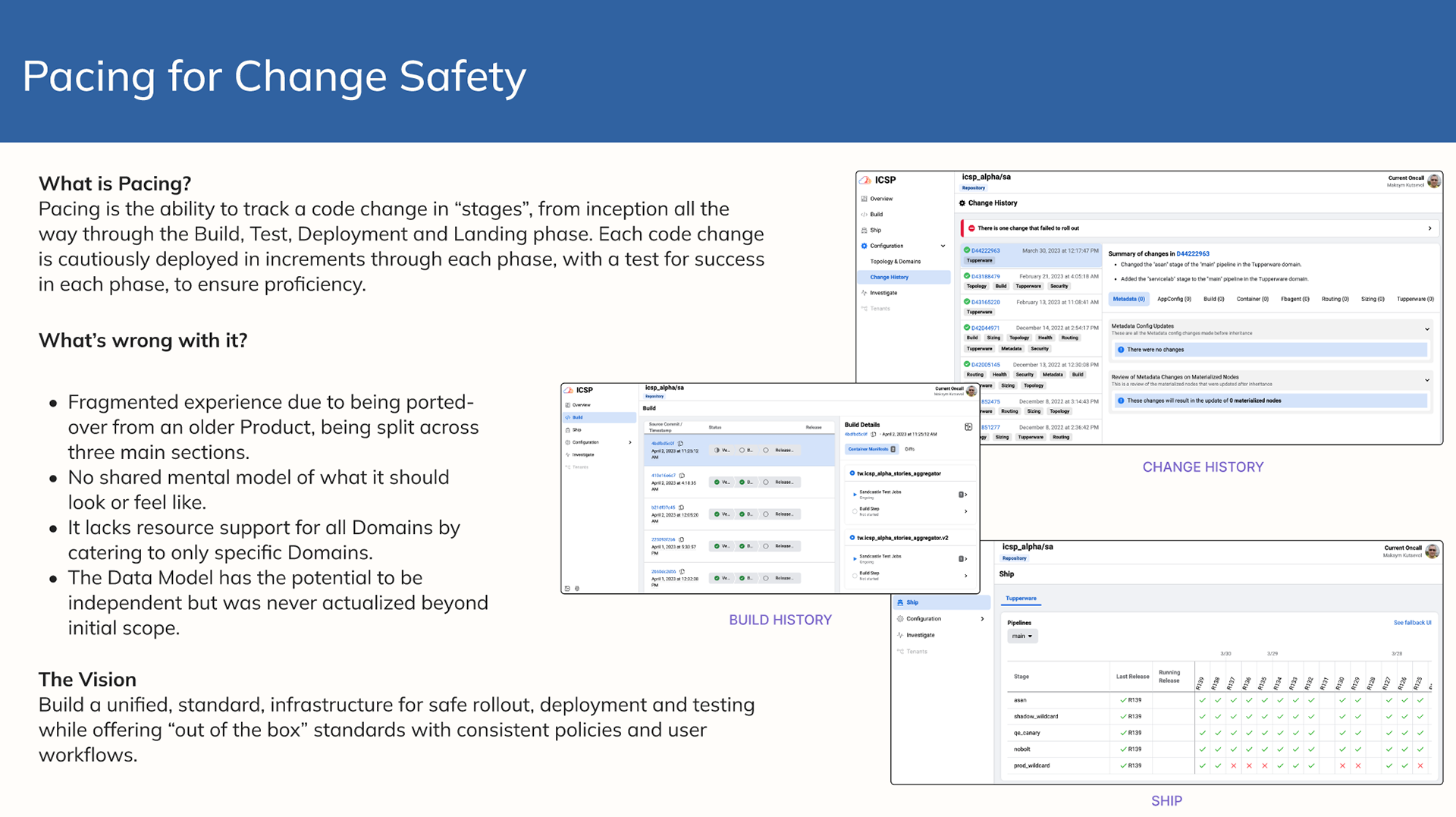Click first green check in 410e16e6c7 row
Screen dimensions: 1456x817
pos(717,482)
